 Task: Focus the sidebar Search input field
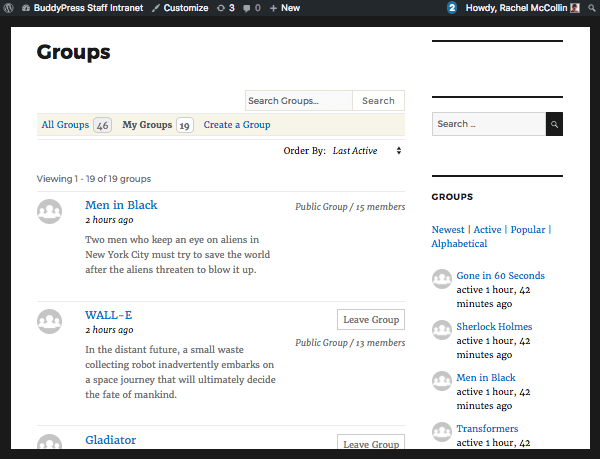(489, 124)
